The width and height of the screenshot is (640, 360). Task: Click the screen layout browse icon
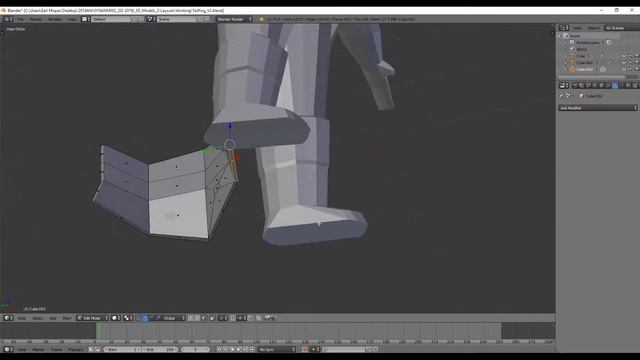point(86,19)
